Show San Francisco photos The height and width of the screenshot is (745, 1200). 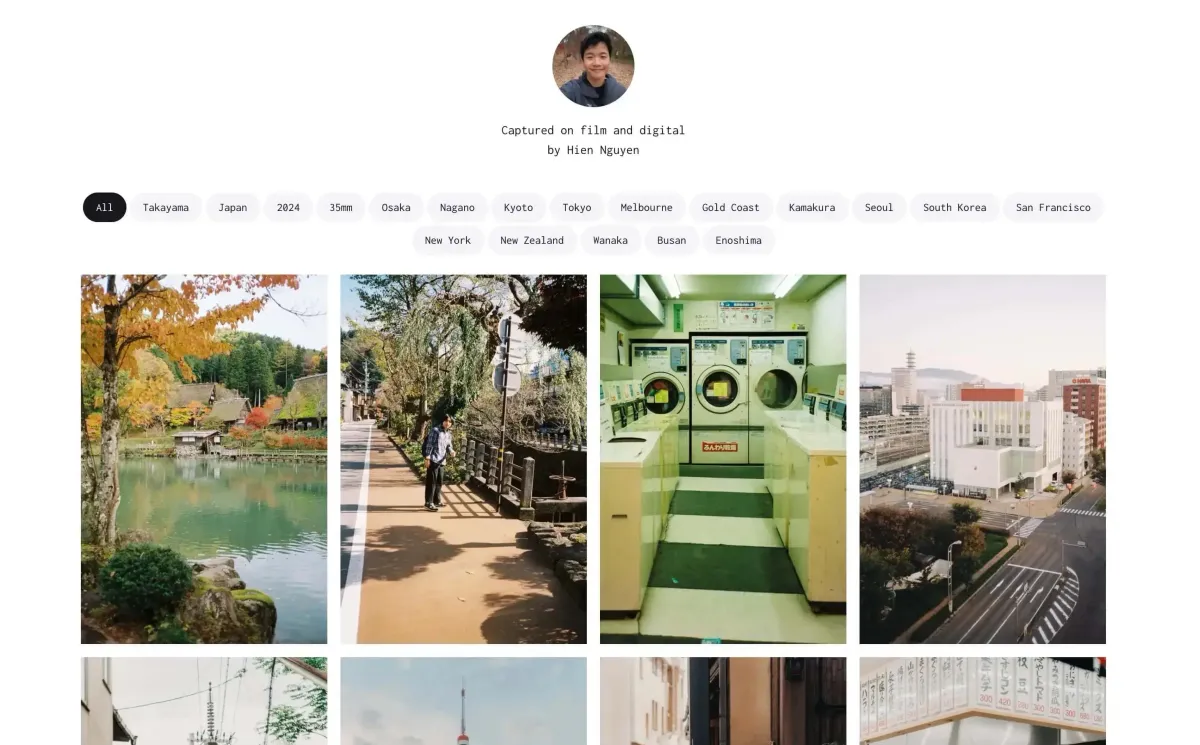[1053, 207]
